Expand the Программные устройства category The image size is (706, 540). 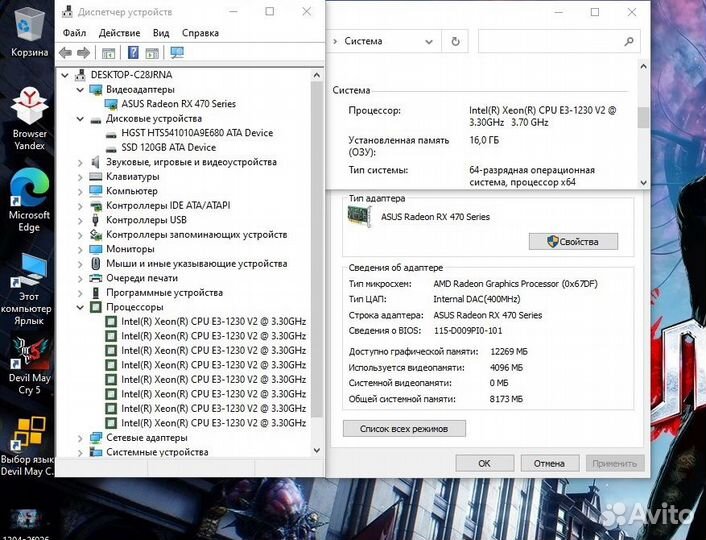[80, 293]
